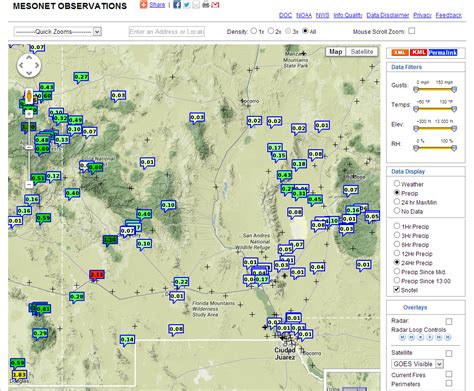Screen dimensions: 474x391
Task: Open the 0.14 station marker
Action: 127,340
